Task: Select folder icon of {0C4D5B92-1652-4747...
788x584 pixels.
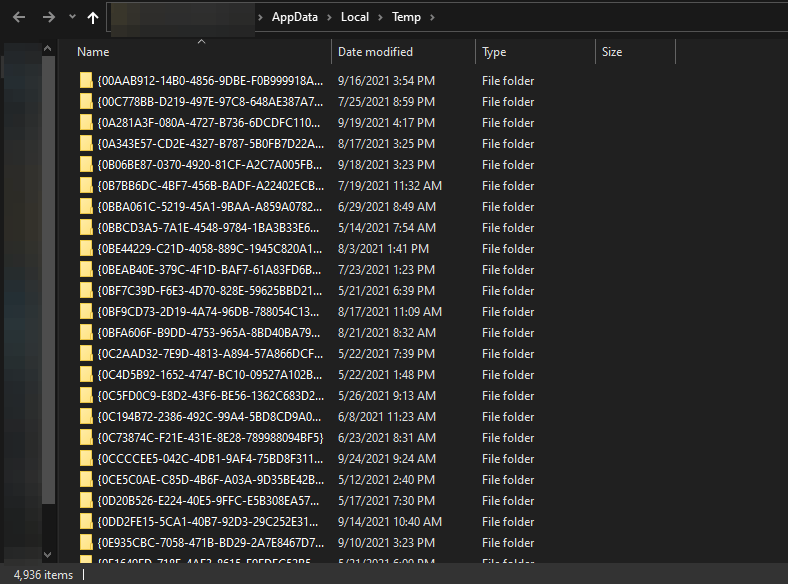Action: point(86,374)
